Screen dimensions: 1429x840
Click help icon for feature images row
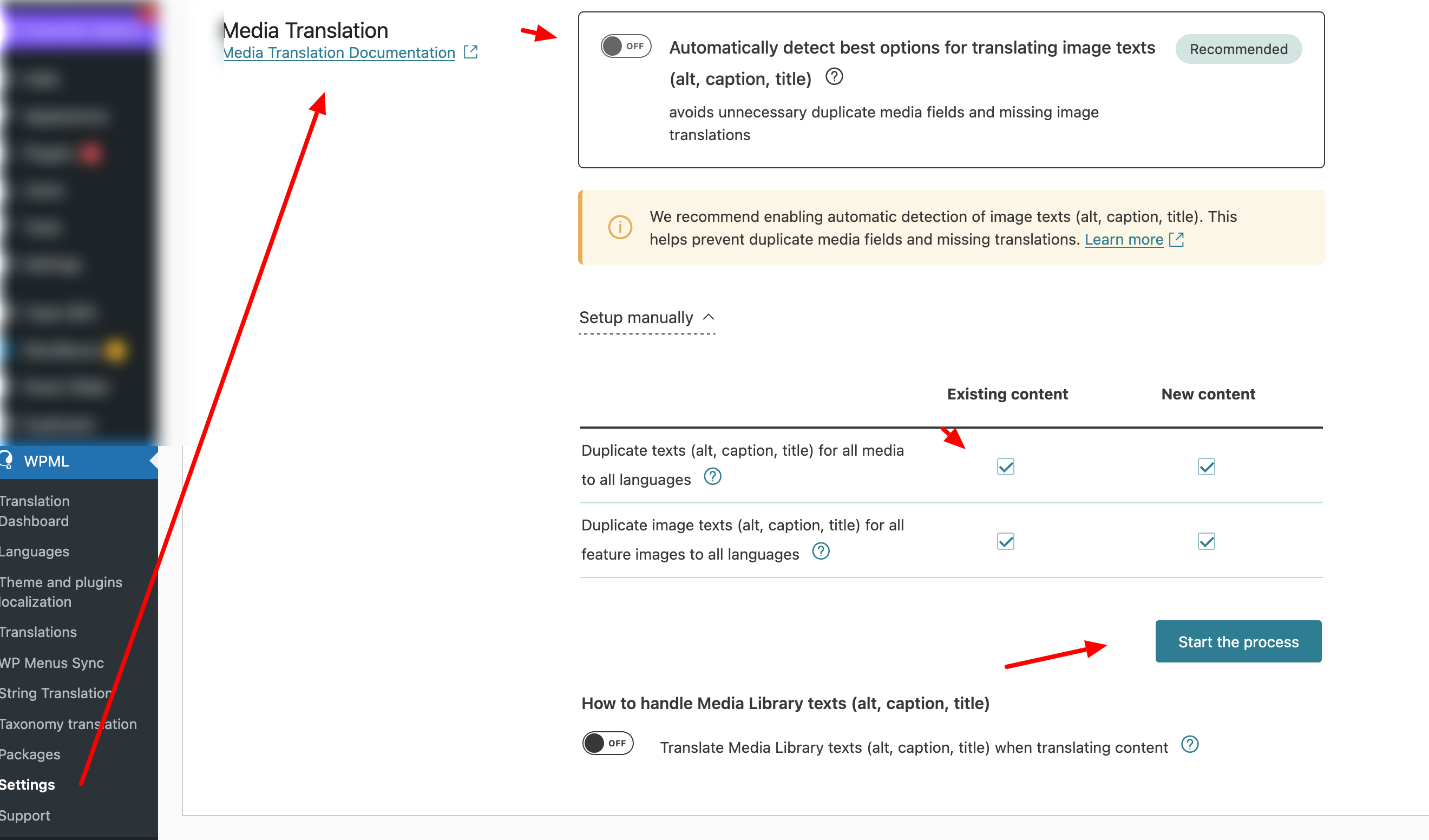point(821,552)
